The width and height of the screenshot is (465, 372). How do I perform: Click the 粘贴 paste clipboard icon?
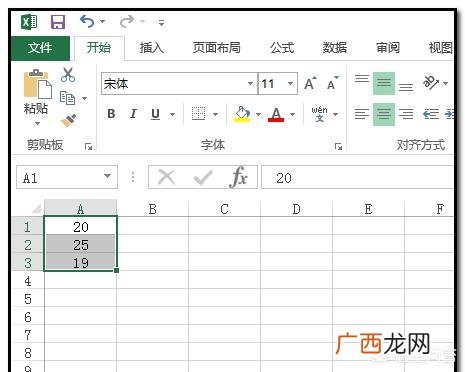coord(38,84)
